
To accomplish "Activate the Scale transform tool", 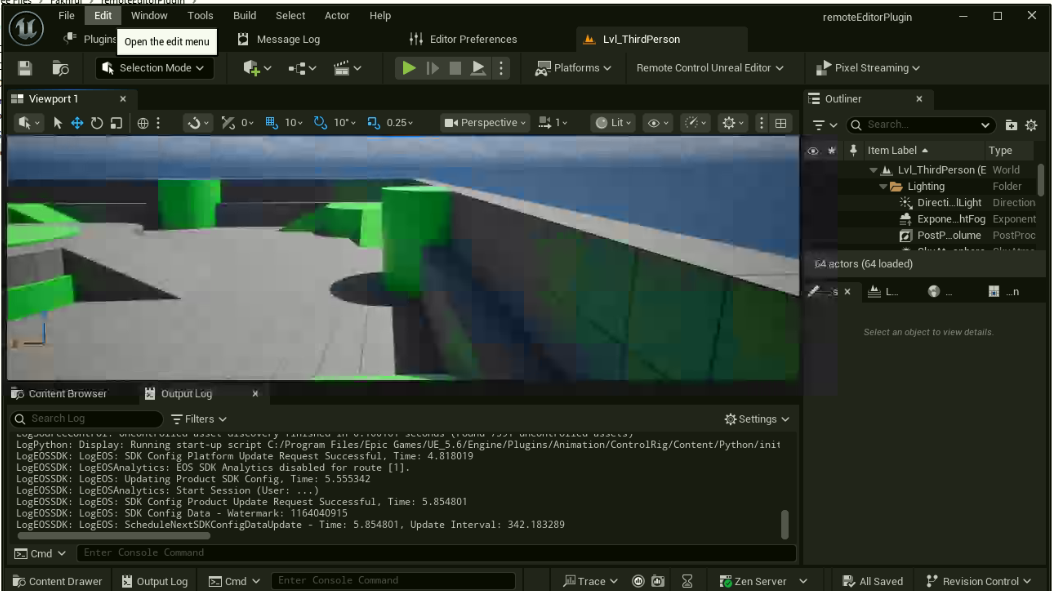I will click(x=116, y=123).
